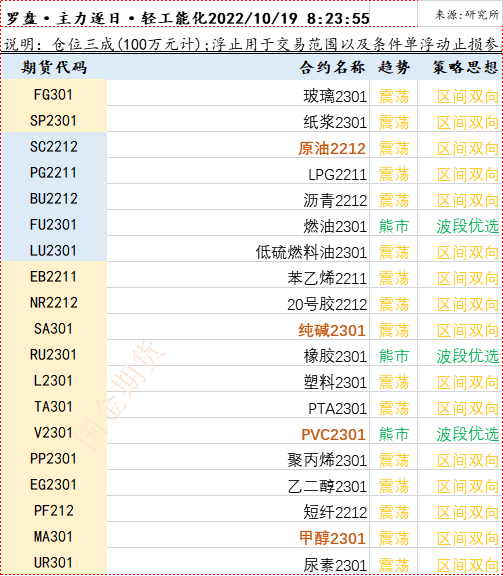Click 区间双向 strategy in 纯碱2301 row
The image size is (503, 576).
[468, 331]
